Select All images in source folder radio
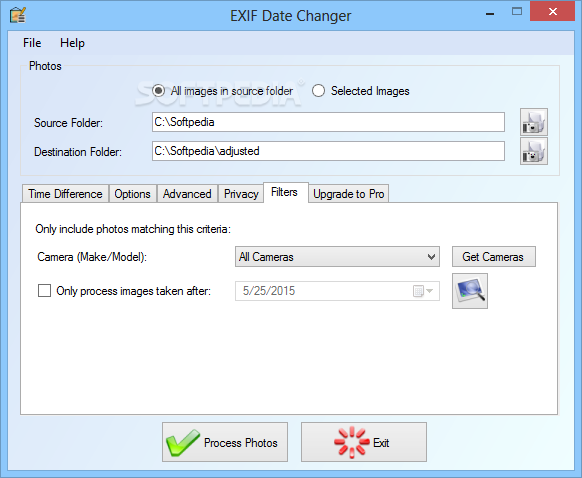Screen dimensions: 582x478 [x=158, y=91]
